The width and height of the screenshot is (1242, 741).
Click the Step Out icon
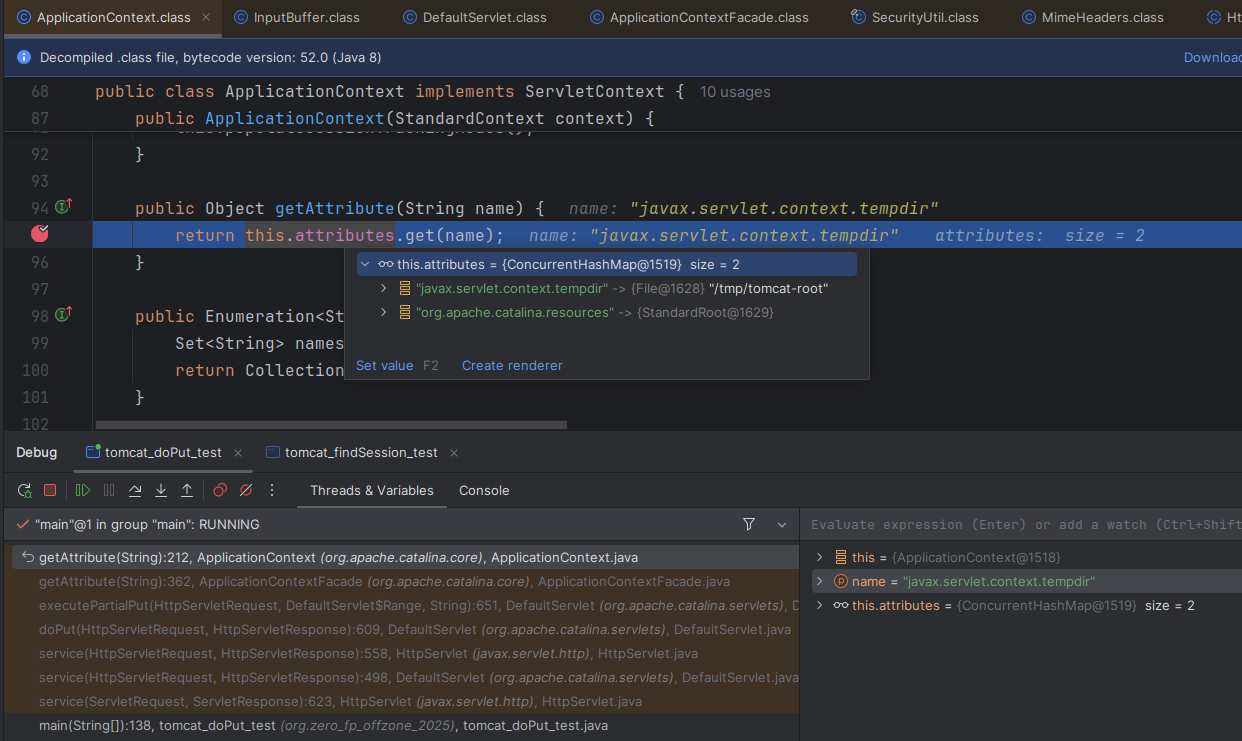click(187, 490)
